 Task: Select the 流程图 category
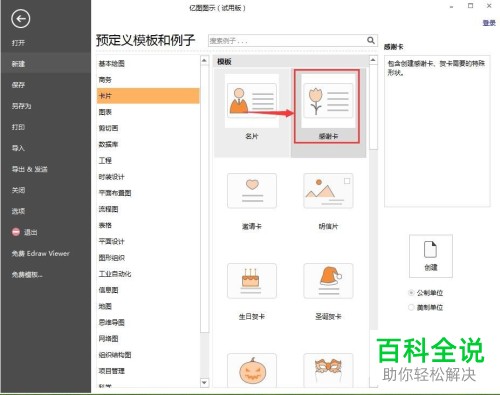point(108,209)
